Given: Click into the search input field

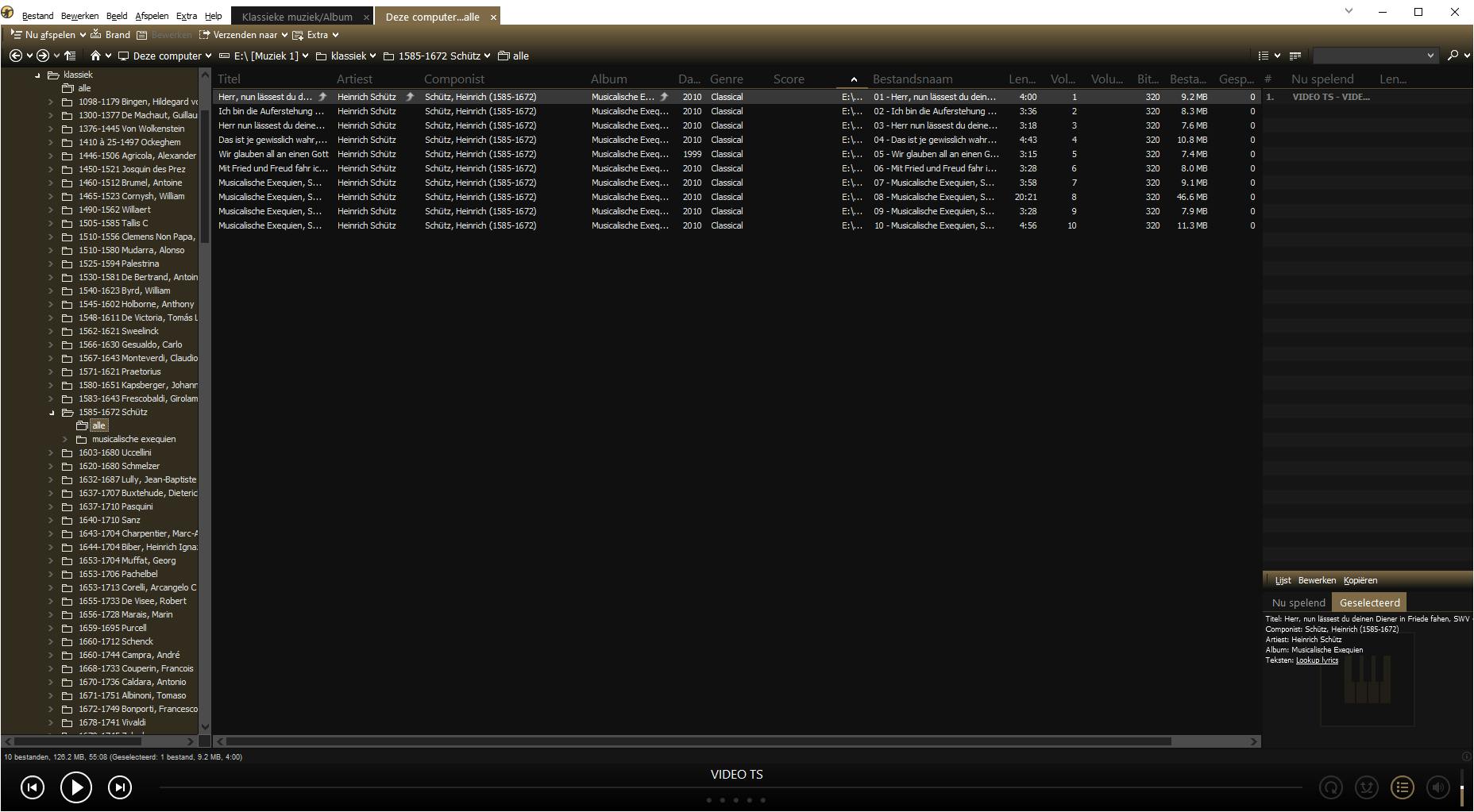Looking at the screenshot, I should click(x=1369, y=56).
